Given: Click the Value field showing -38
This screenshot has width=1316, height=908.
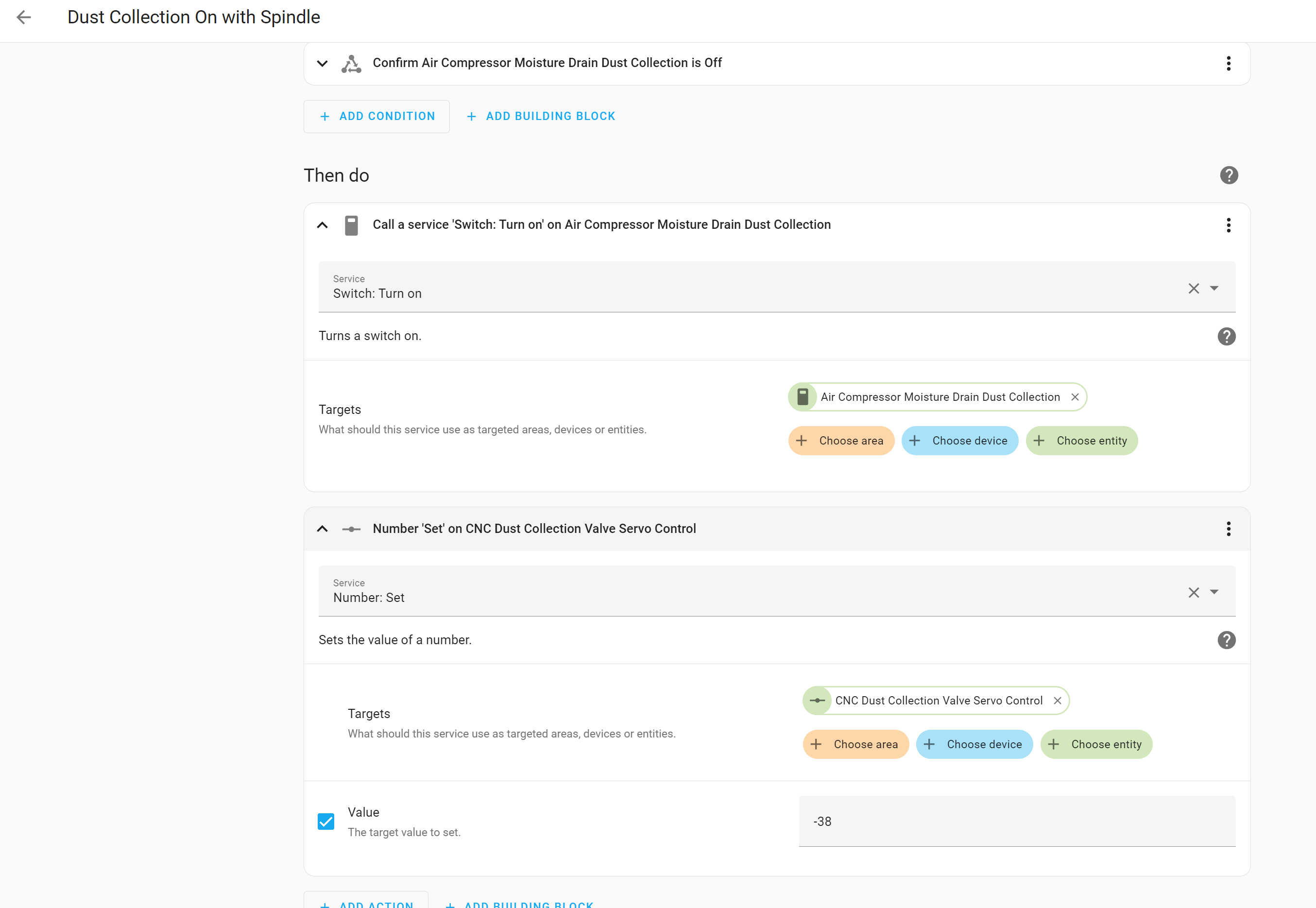Looking at the screenshot, I should 1017,822.
